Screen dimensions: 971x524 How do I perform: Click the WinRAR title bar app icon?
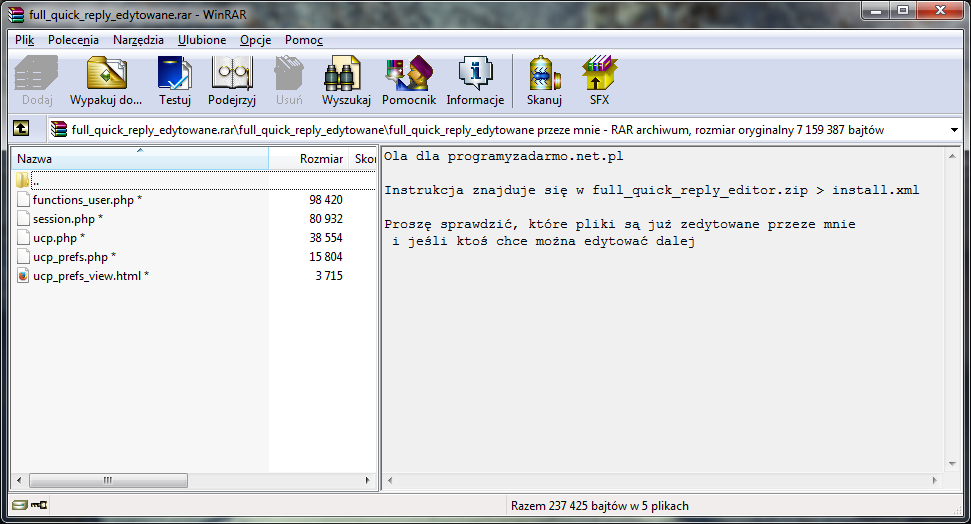tap(15, 14)
